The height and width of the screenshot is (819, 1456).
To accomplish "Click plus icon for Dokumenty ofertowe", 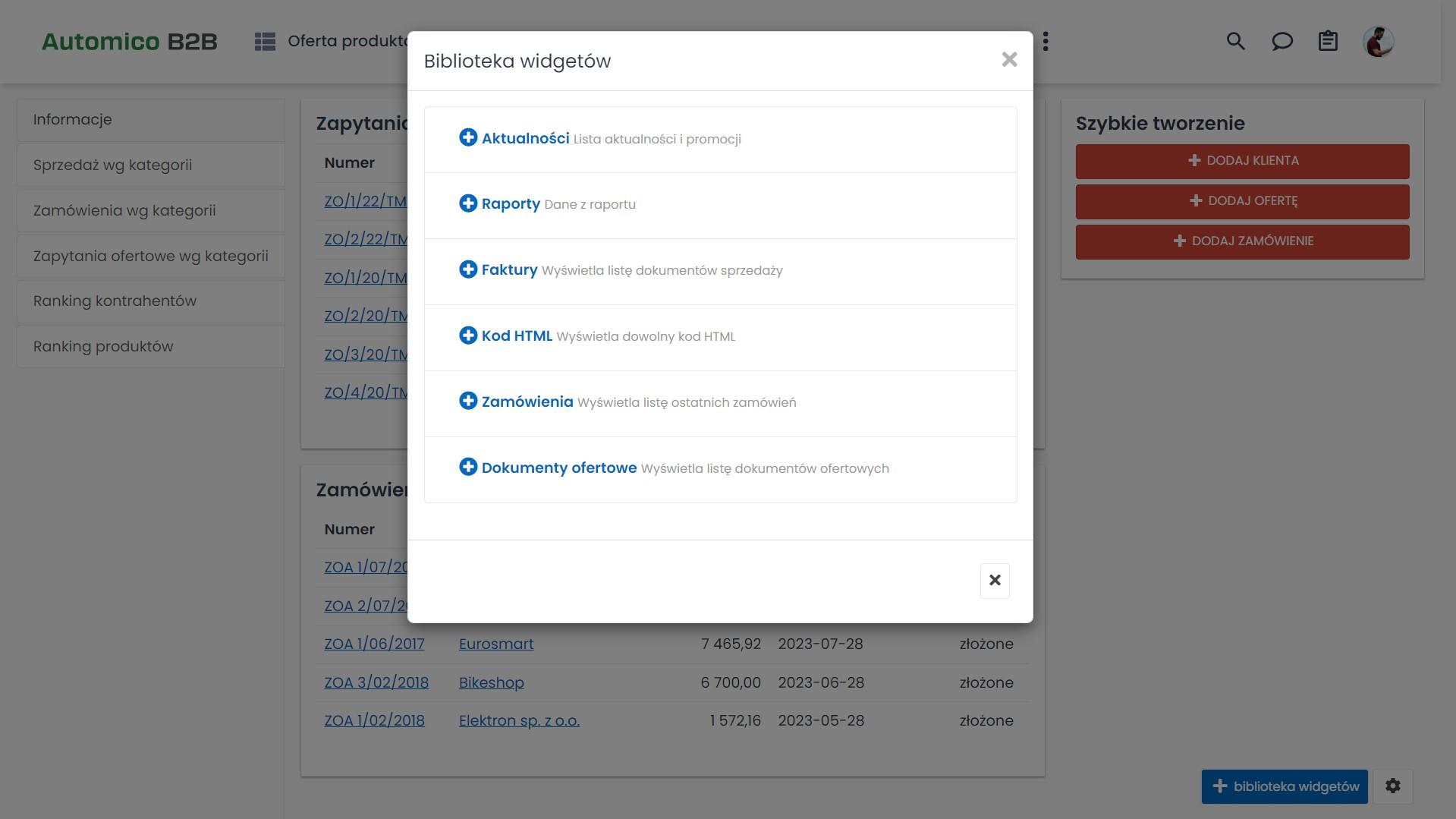I will [x=468, y=467].
